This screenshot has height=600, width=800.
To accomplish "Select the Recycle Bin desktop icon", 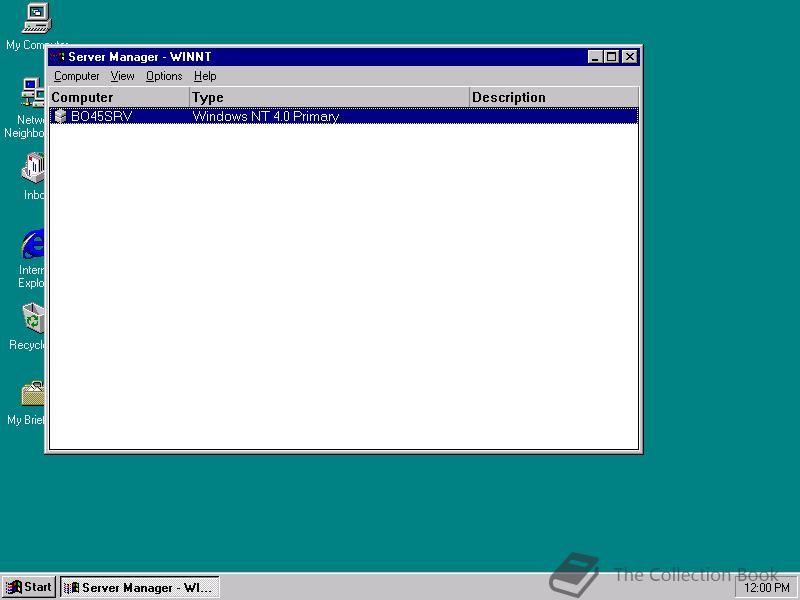I will pyautogui.click(x=33, y=318).
